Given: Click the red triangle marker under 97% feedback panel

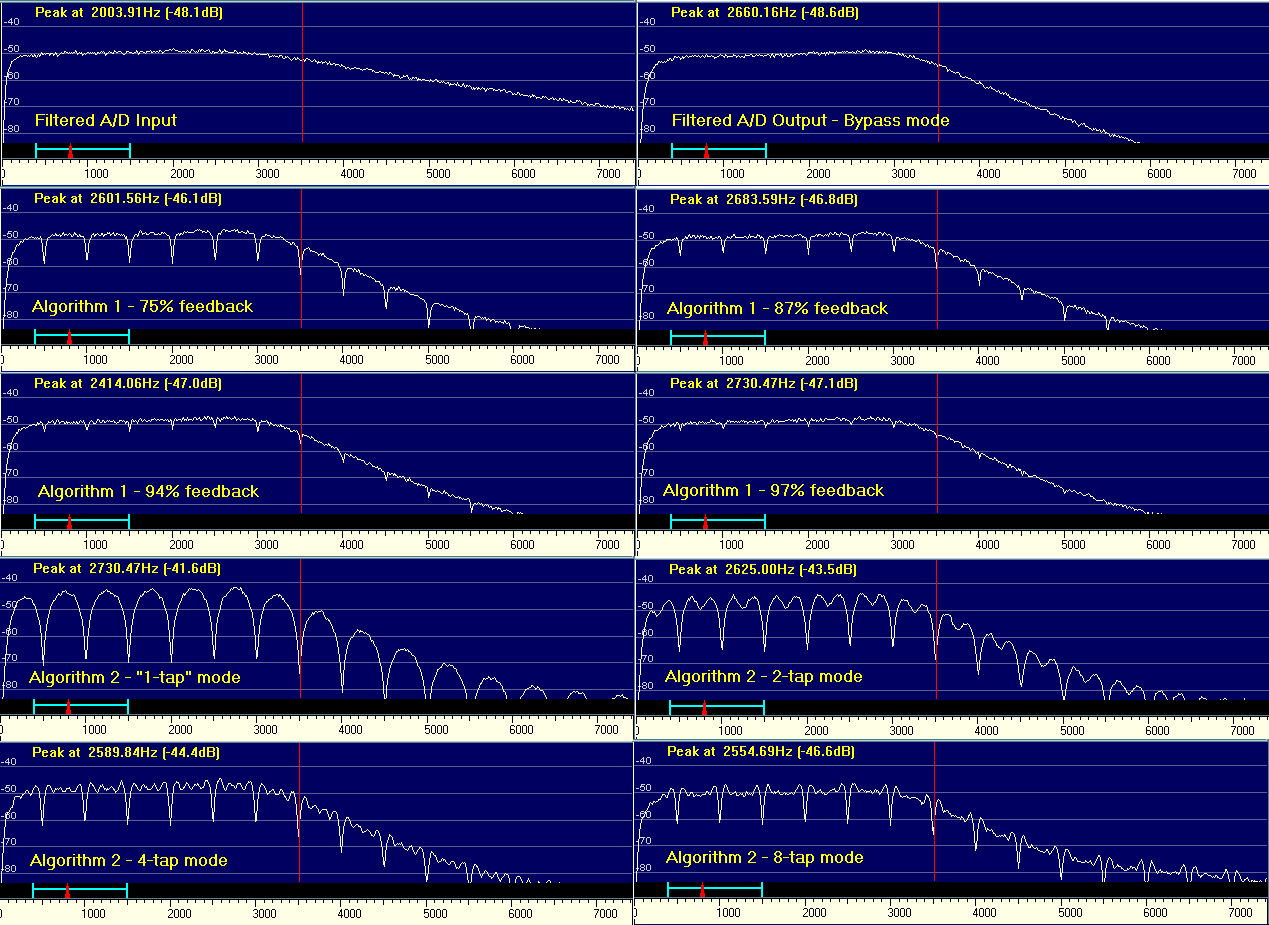Looking at the screenshot, I should tap(705, 522).
